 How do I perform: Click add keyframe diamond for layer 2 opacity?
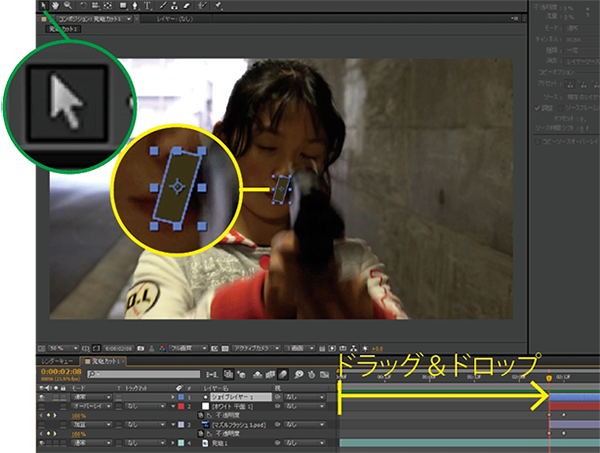tap(48, 416)
